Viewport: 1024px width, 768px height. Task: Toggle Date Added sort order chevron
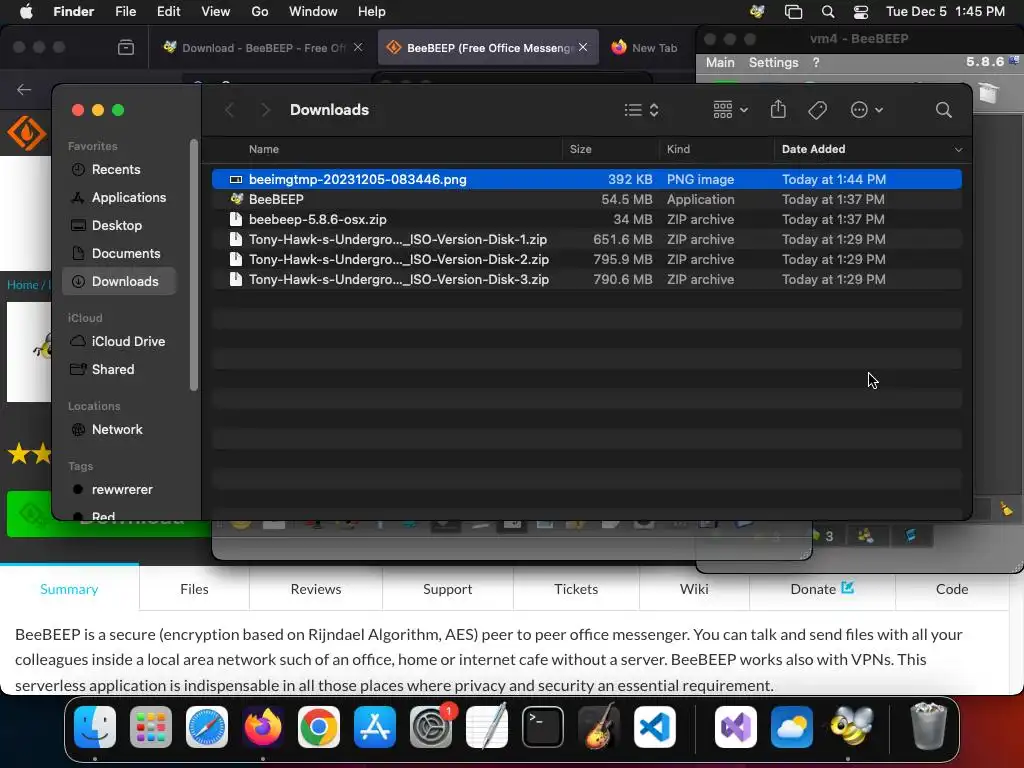click(x=958, y=150)
